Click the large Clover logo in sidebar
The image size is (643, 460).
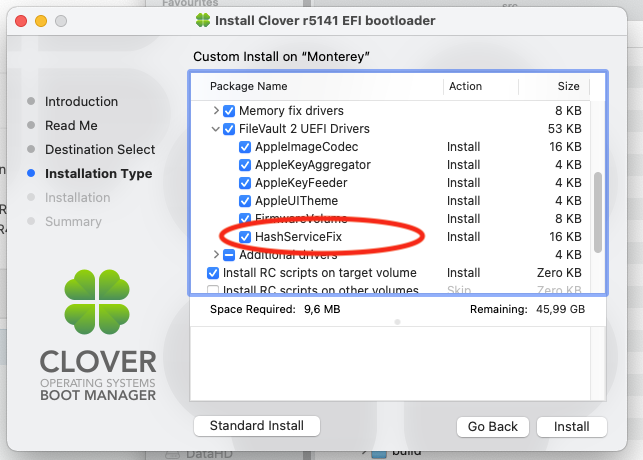pyautogui.click(x=97, y=301)
